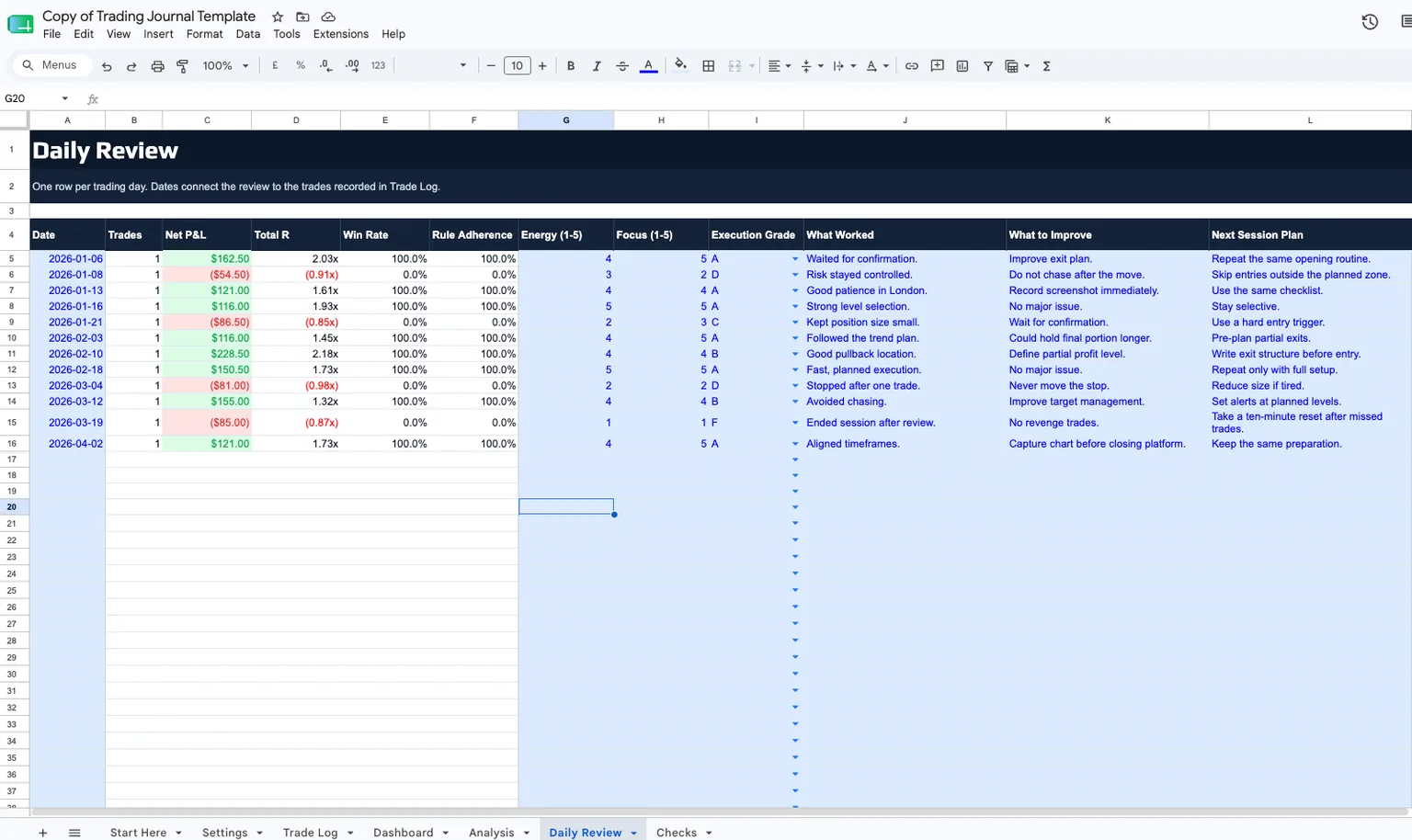
Task: Open more number formats (123)
Action: (x=378, y=66)
